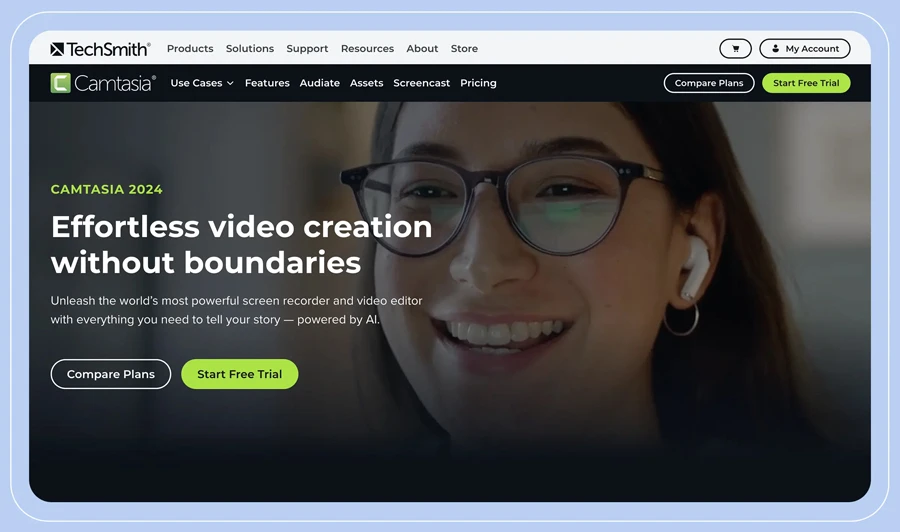Click the Camtasia logo
Image resolution: width=900 pixels, height=532 pixels.
(x=103, y=83)
